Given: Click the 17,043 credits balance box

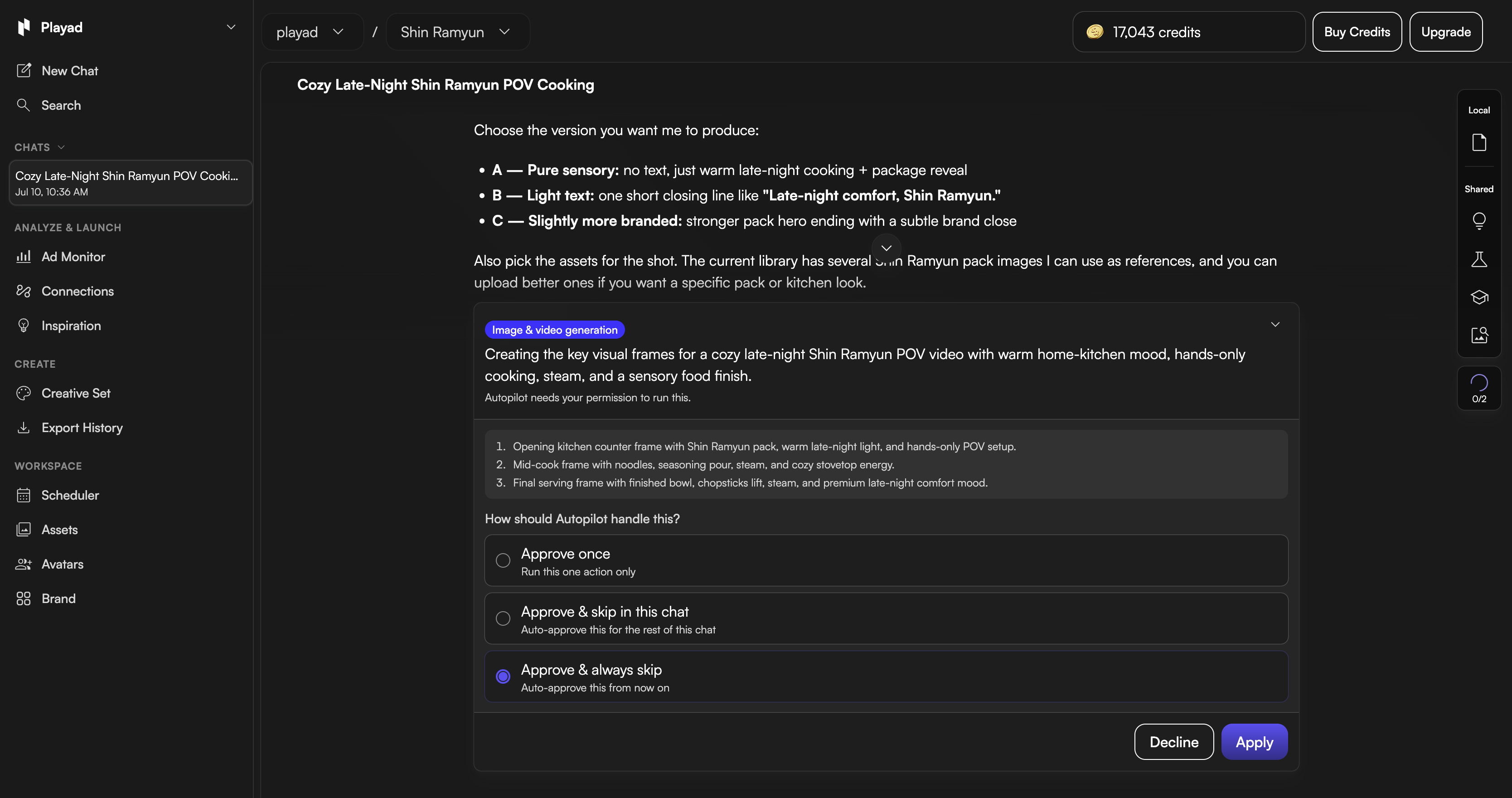Looking at the screenshot, I should [x=1188, y=32].
